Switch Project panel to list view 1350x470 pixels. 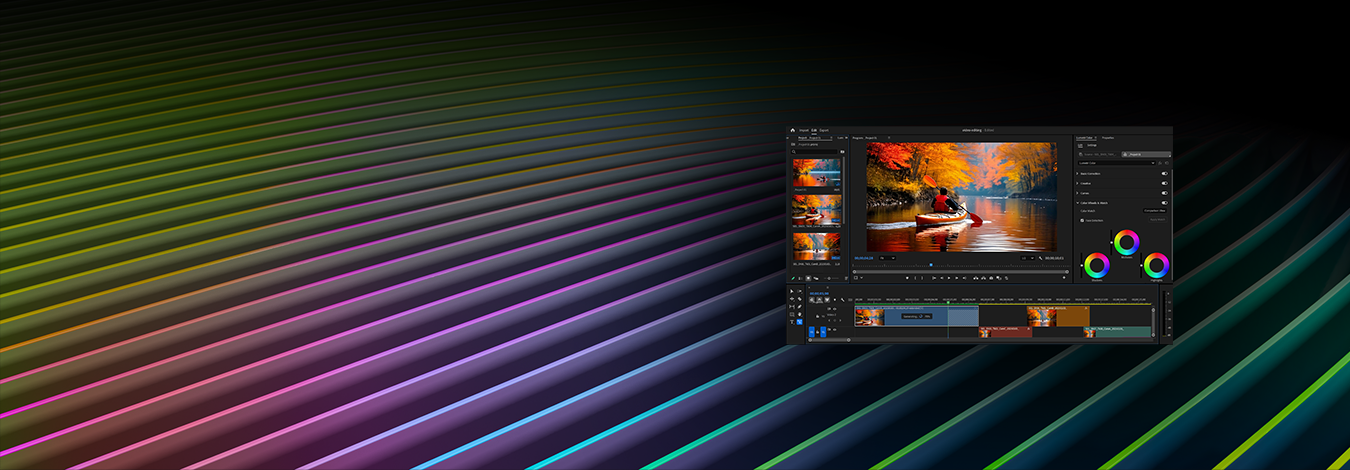pyautogui.click(x=800, y=278)
